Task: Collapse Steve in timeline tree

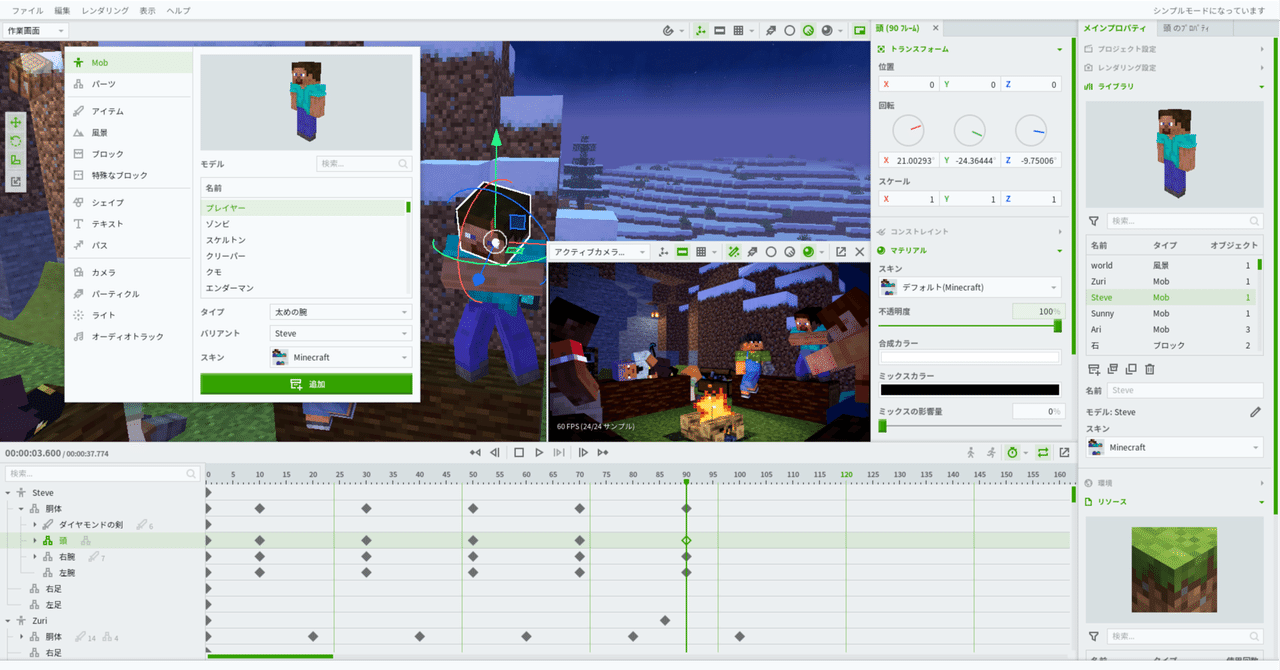Action: coord(8,492)
